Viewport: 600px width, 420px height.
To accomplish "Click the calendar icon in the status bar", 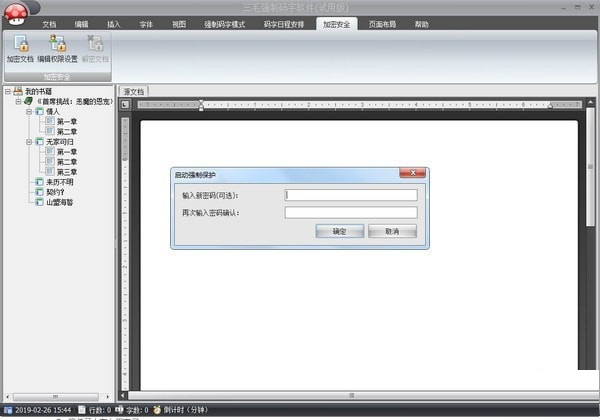I will point(8,410).
